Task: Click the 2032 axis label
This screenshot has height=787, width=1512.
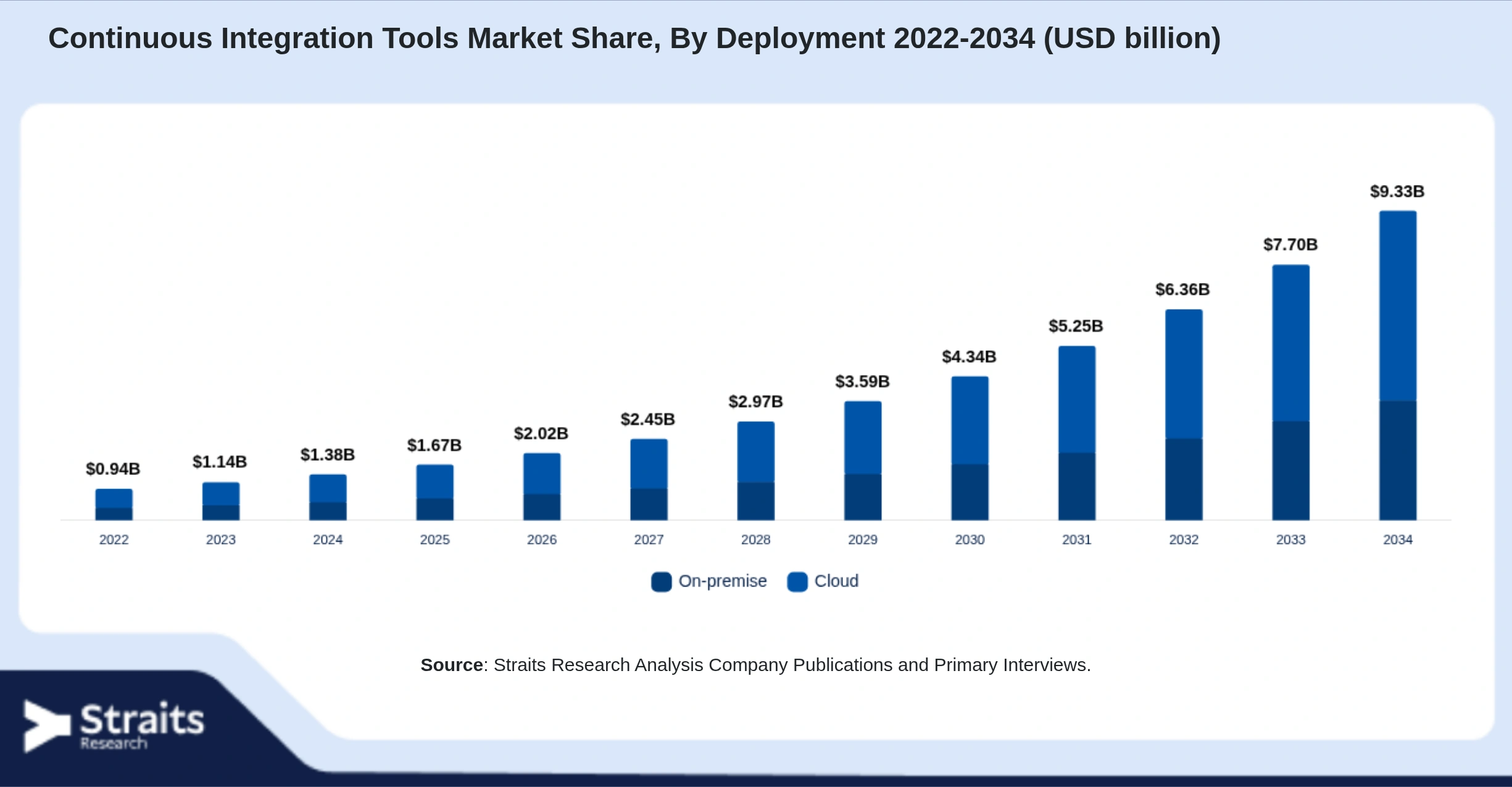Action: click(x=1184, y=540)
